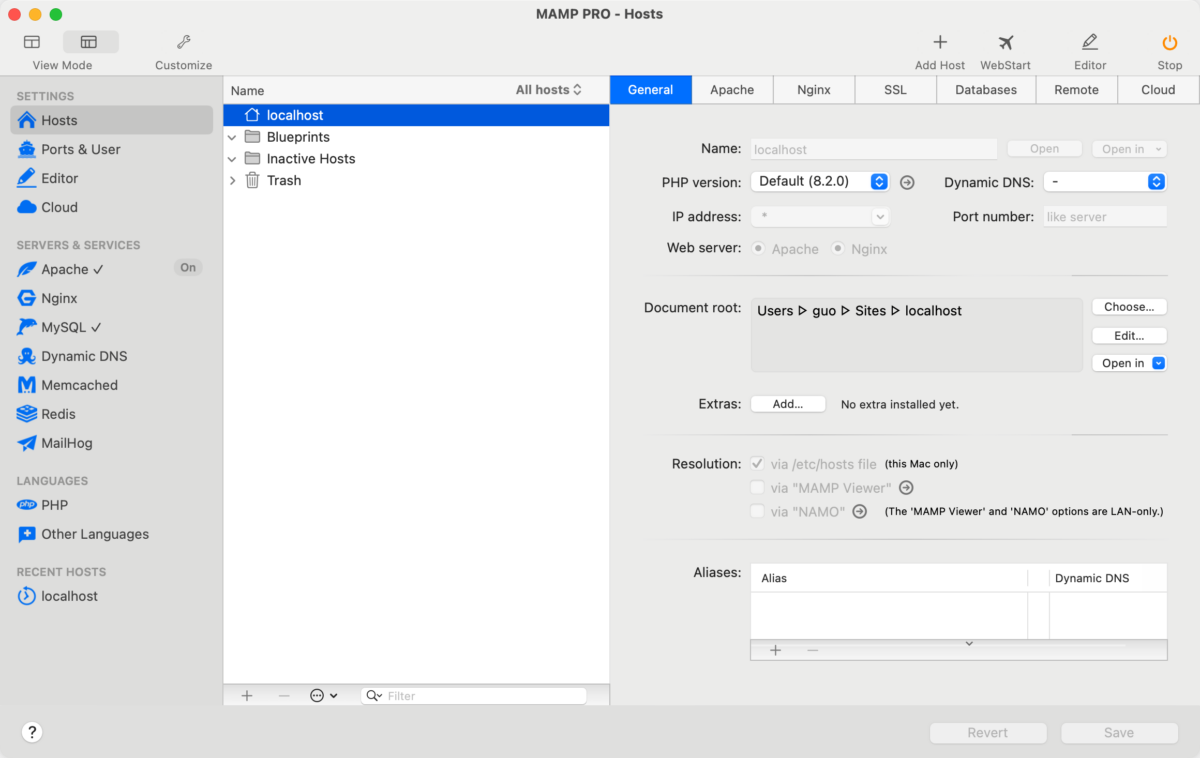Open MailHog in the sidebar
Viewport: 1200px width, 758px height.
(112, 443)
